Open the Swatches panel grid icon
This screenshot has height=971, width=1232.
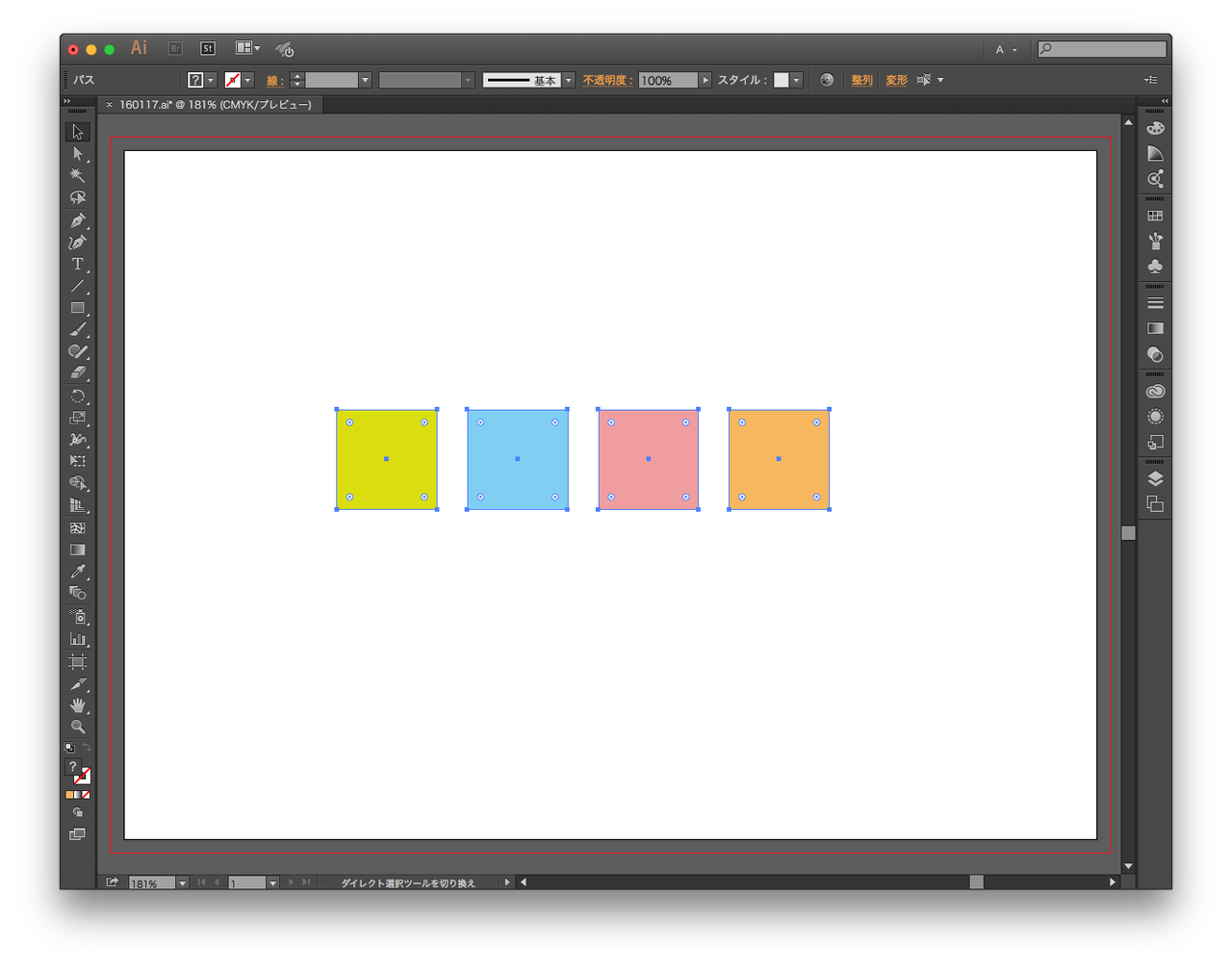(1155, 216)
